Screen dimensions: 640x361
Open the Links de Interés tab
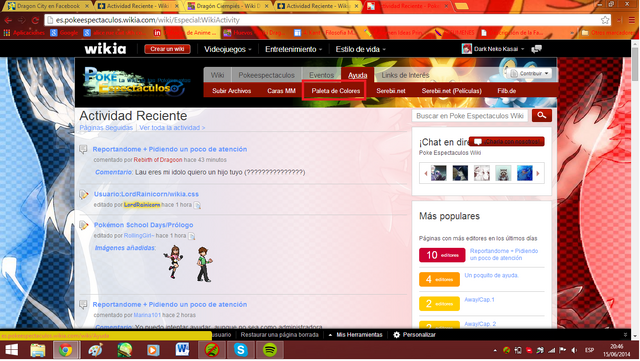point(405,75)
